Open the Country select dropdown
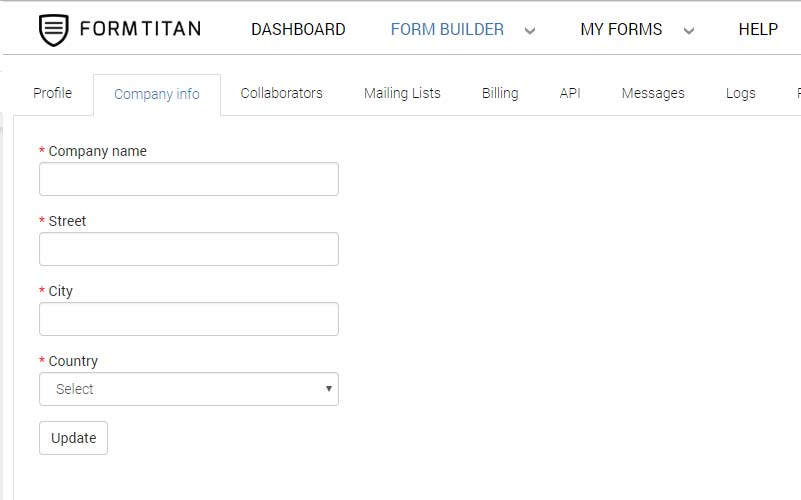This screenshot has height=500, width=801. (189, 389)
